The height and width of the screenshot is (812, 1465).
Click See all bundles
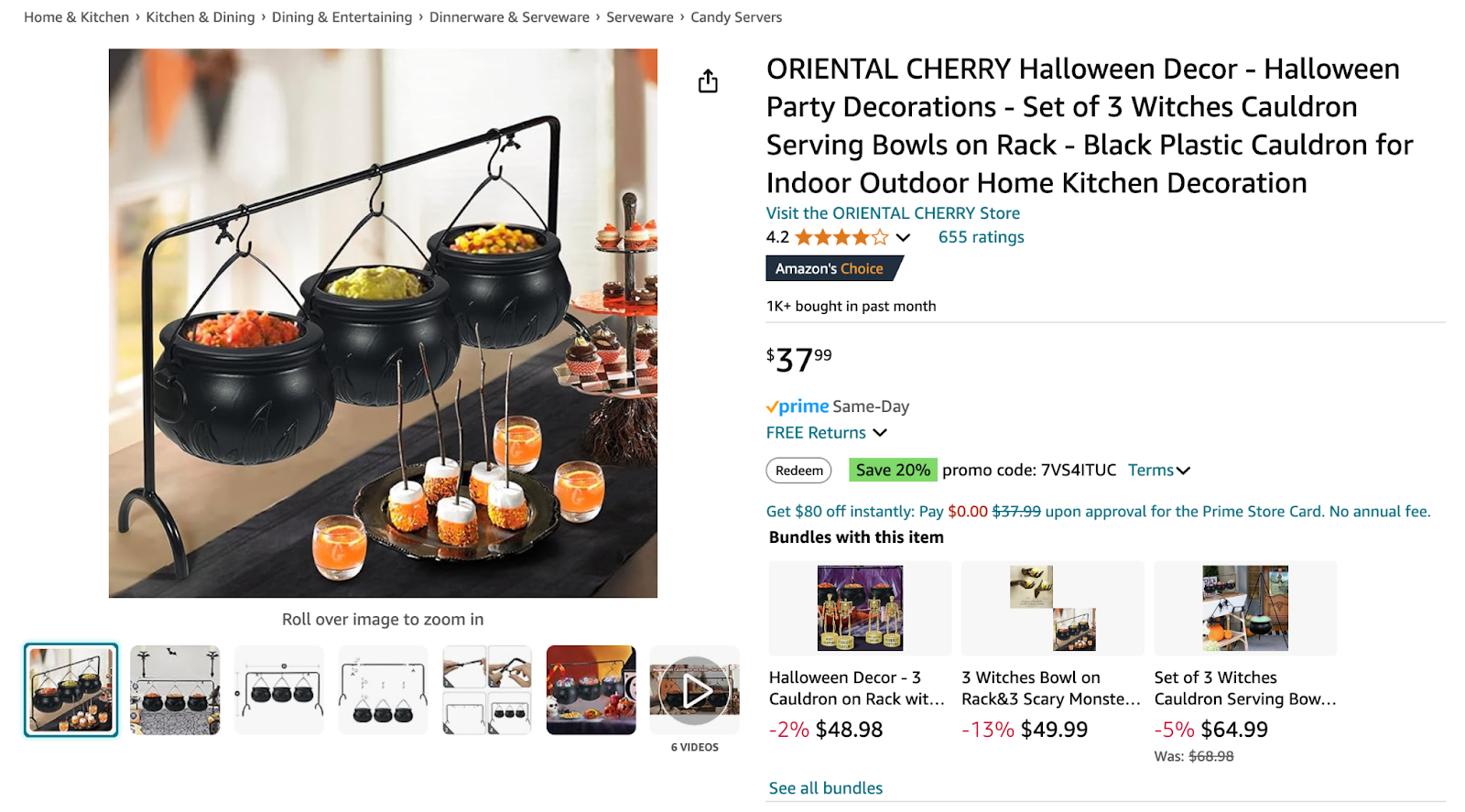tap(824, 787)
